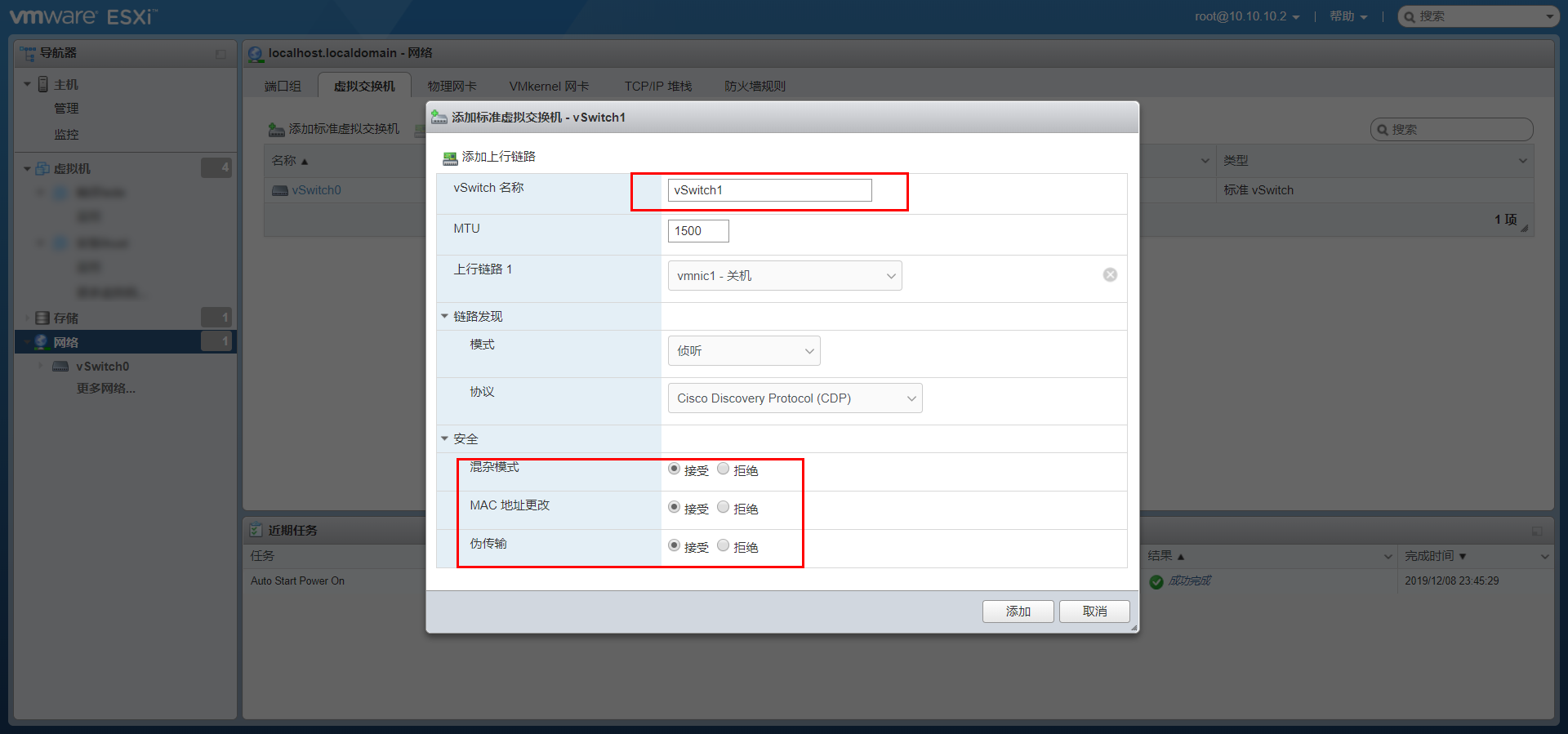
Task: Switch to the physical NICs tab
Action: click(452, 86)
